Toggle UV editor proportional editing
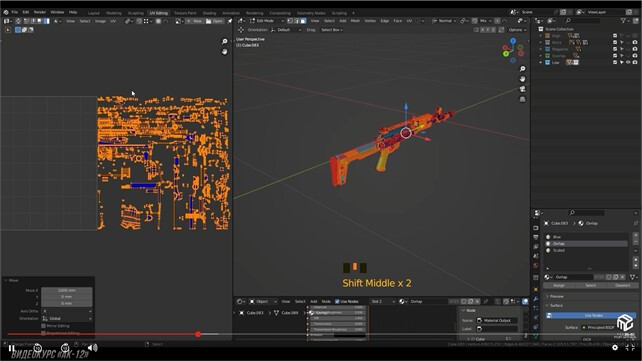This screenshot has width=642, height=361. (158, 21)
